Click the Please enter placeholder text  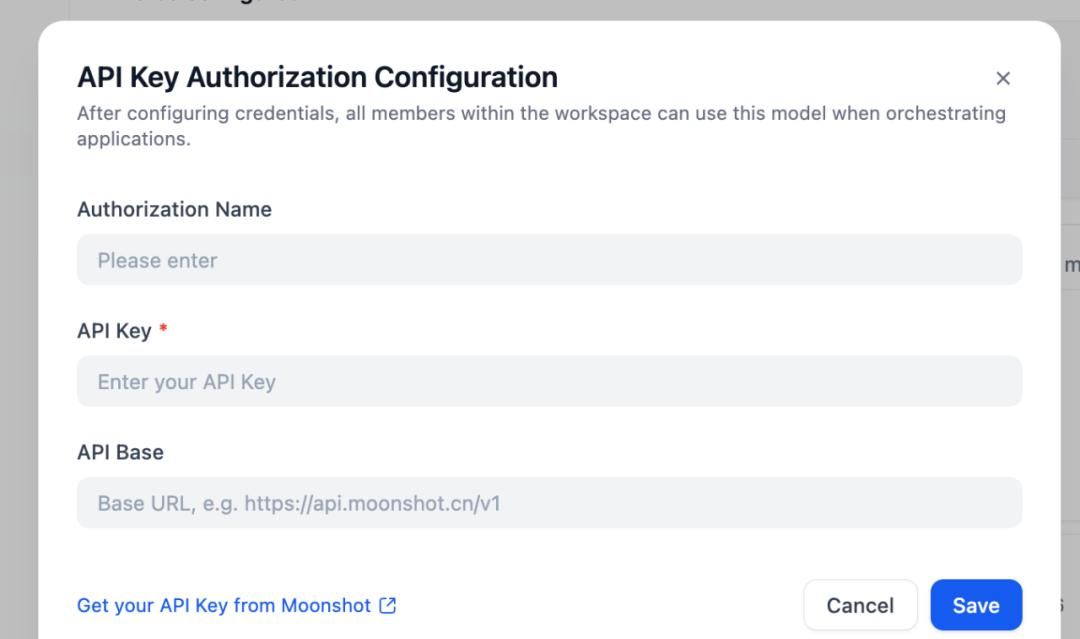157,261
